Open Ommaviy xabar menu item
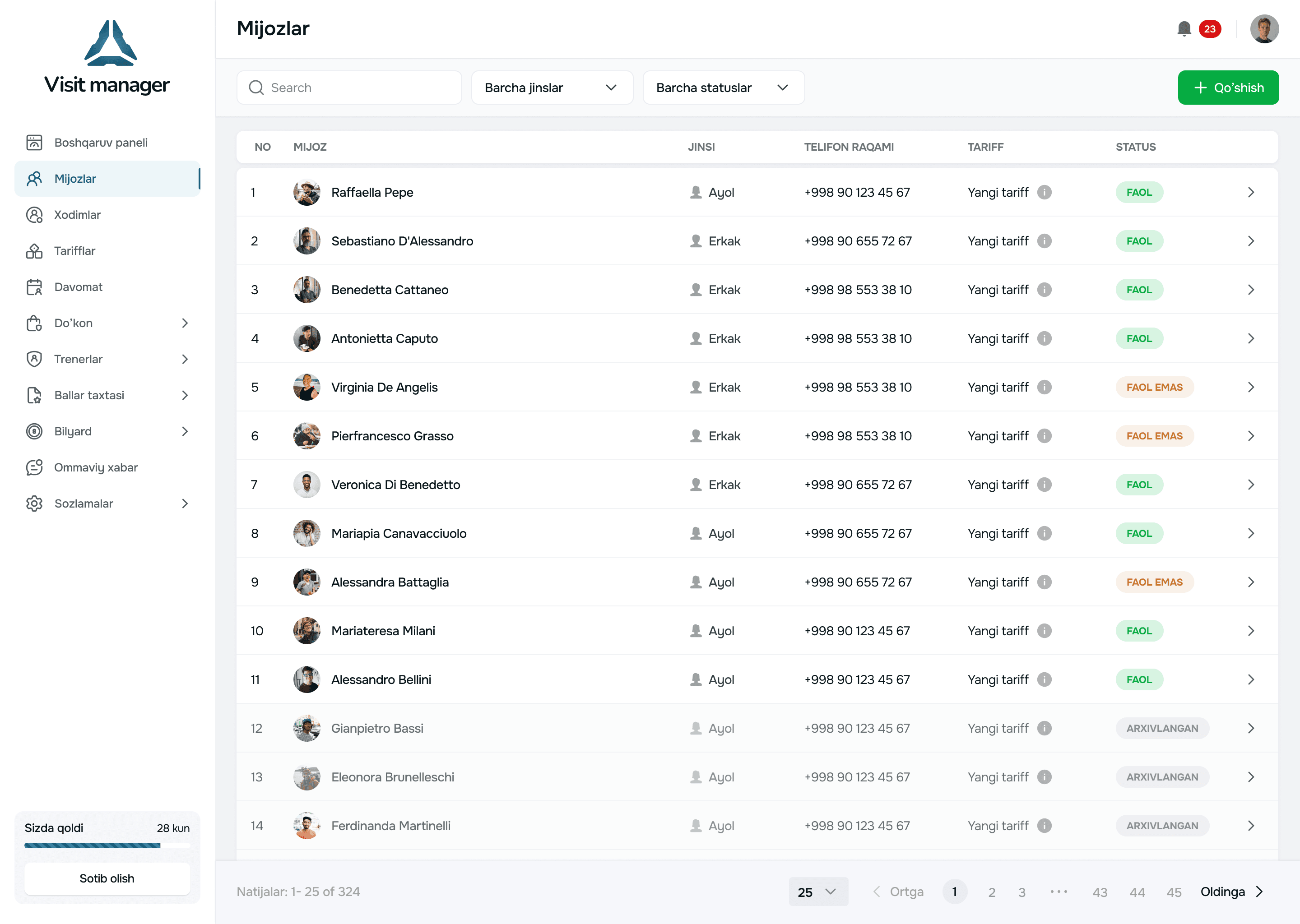The height and width of the screenshot is (924, 1300). click(x=107, y=468)
